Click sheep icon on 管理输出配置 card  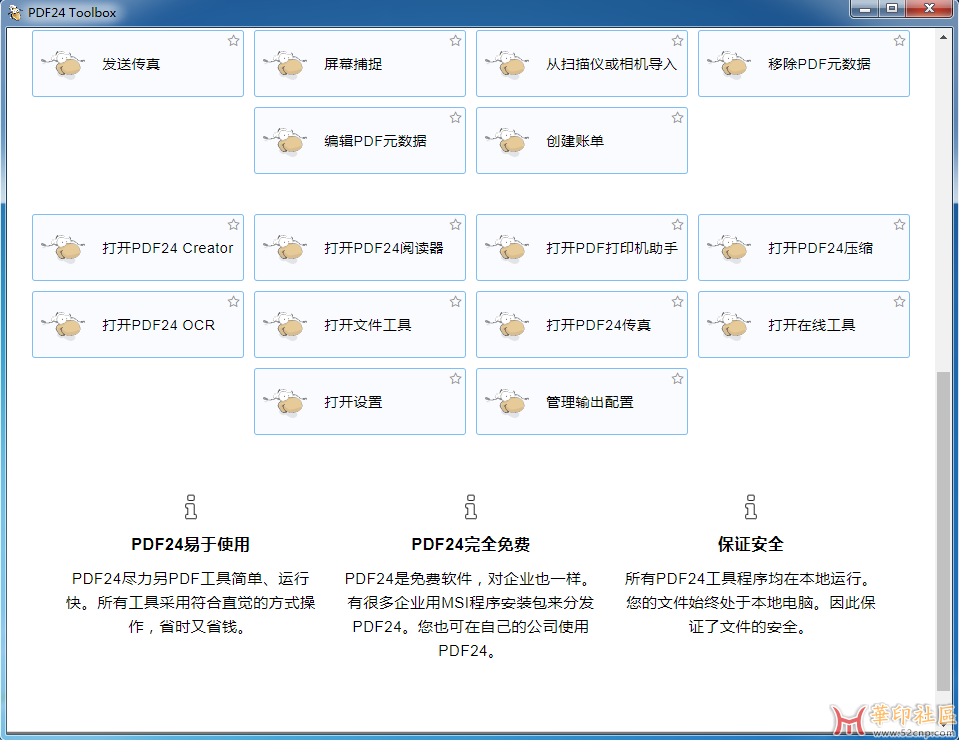tap(508, 402)
